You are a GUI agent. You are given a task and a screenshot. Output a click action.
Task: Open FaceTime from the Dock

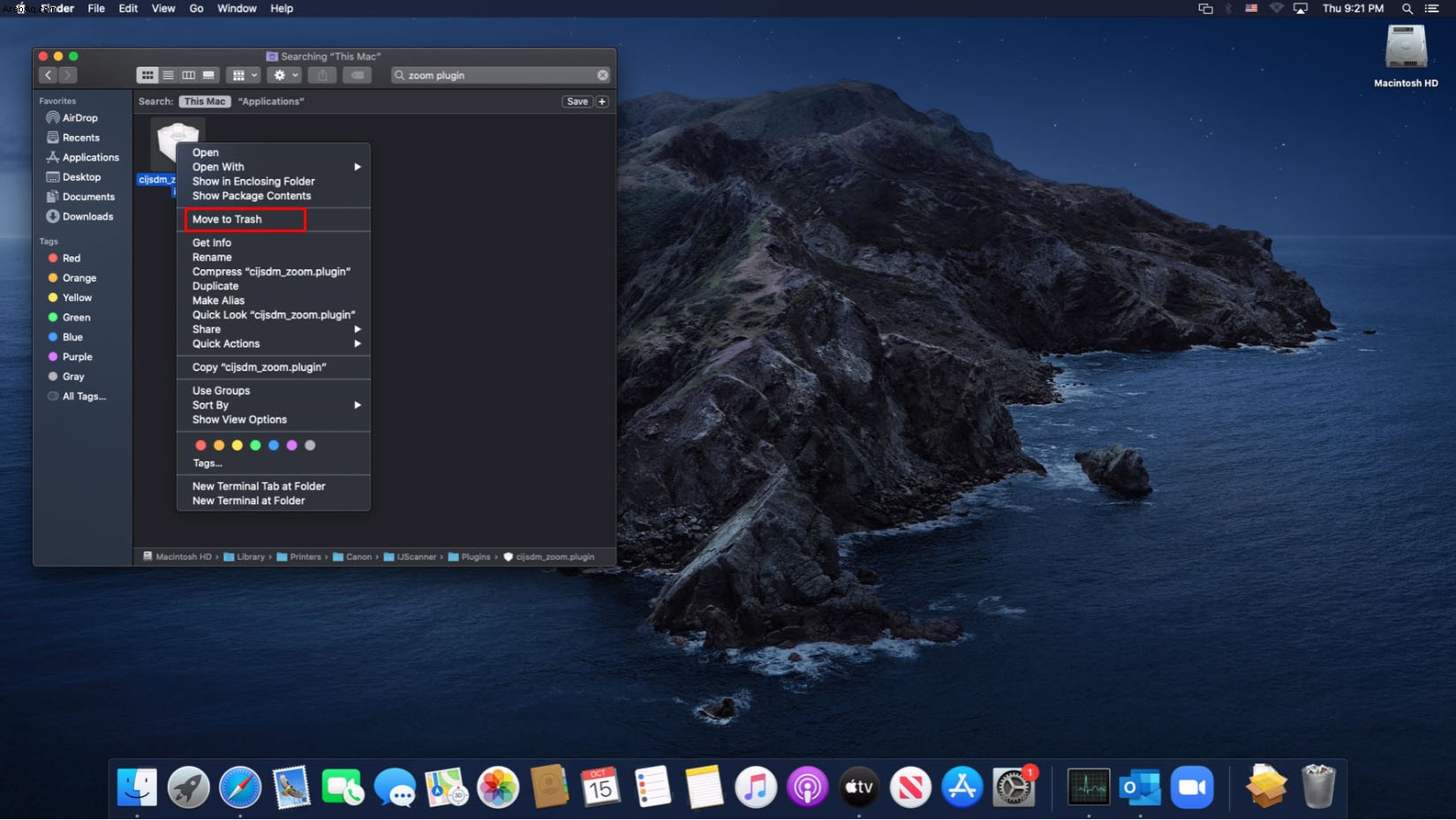pos(343,787)
